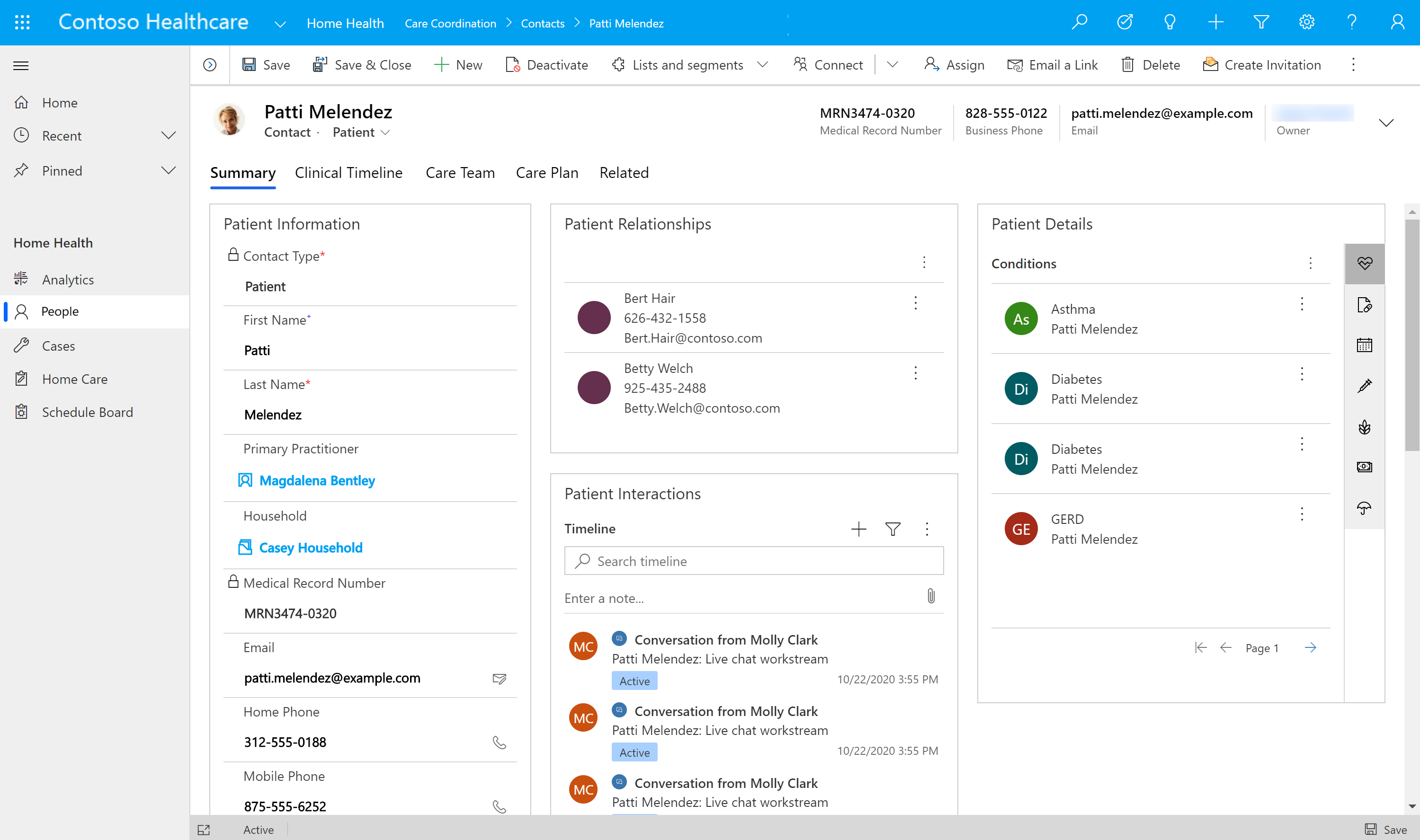Select the calendar icon in side rail

point(1365,345)
